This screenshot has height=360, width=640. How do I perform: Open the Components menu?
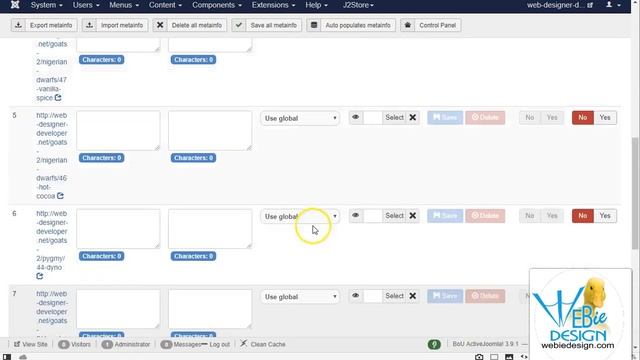coord(217,5)
